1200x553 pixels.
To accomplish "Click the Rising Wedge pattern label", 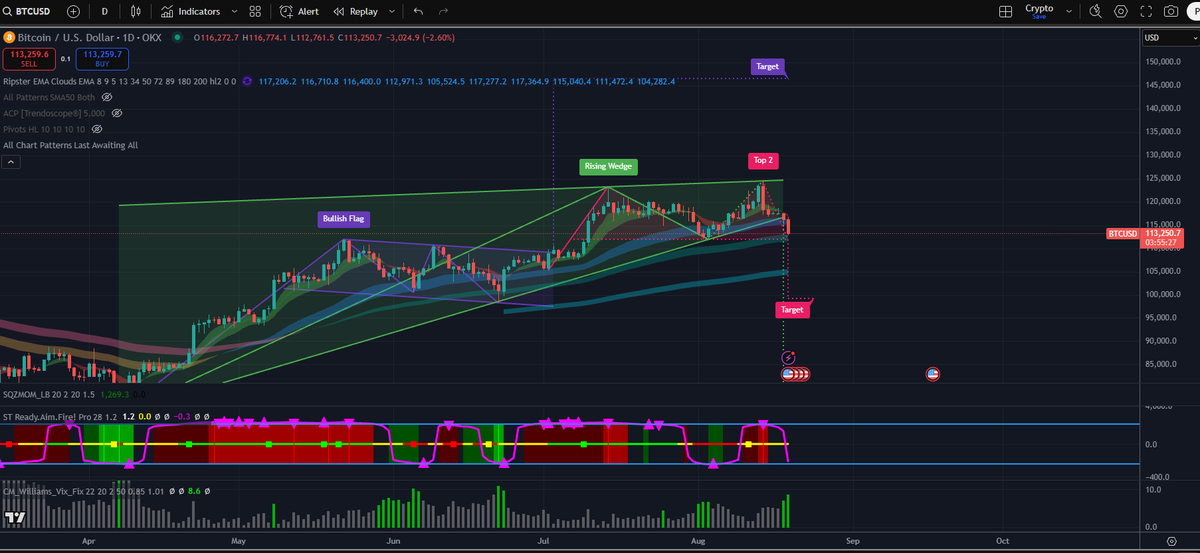I will (608, 166).
